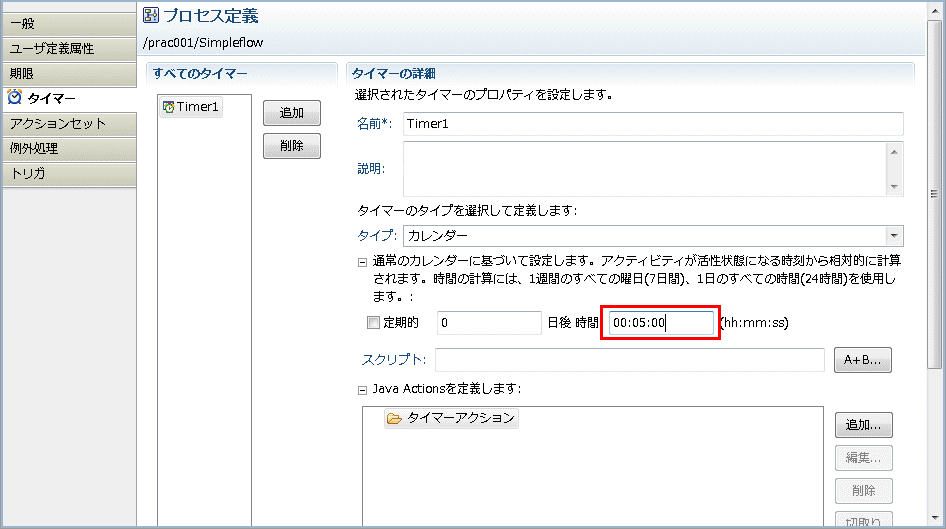Click the タイマーの詳細 section heading
The width and height of the screenshot is (946, 529).
tap(393, 74)
